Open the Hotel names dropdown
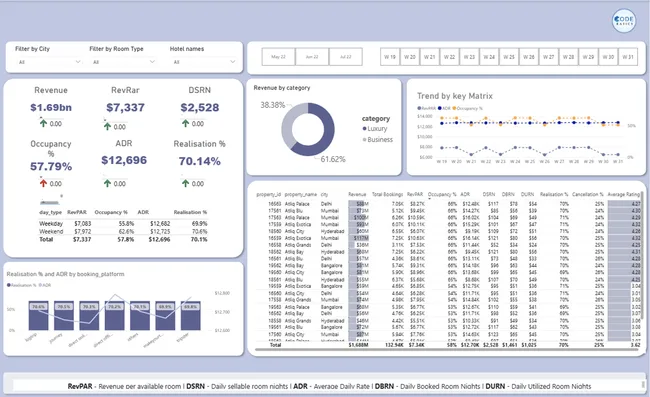 [204, 62]
